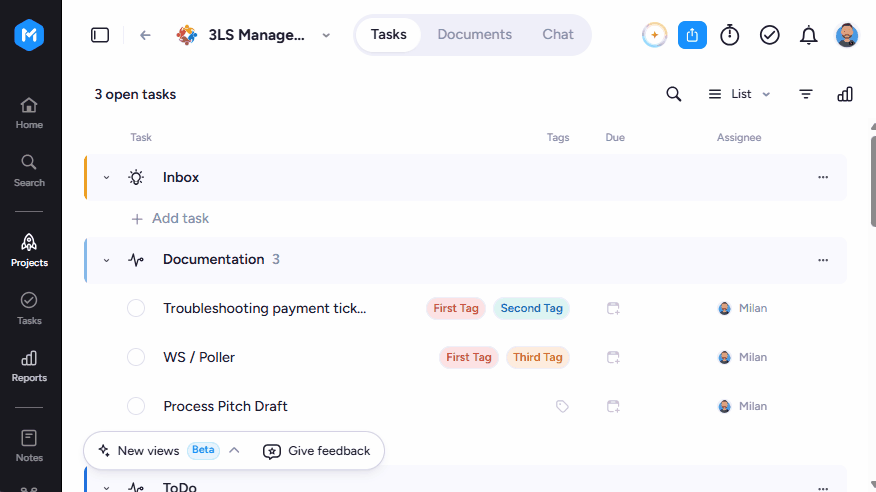Click the Assignee column header
This screenshot has height=492, width=876.
pos(739,137)
